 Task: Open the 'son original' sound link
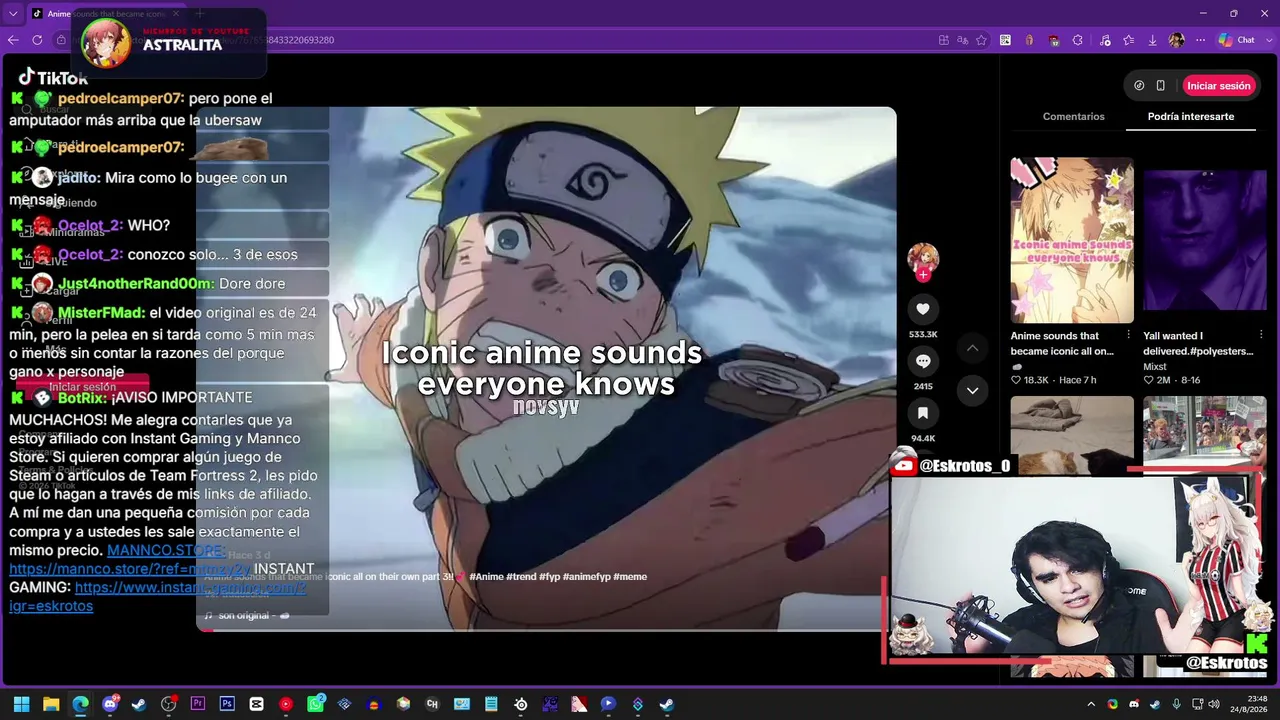(x=246, y=615)
